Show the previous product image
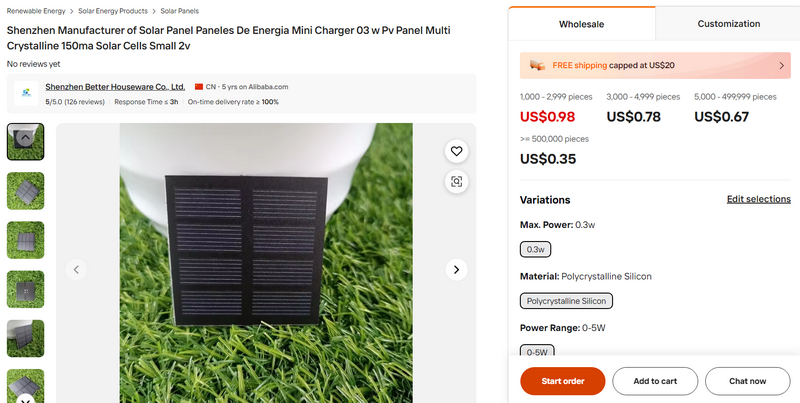 pyautogui.click(x=76, y=269)
